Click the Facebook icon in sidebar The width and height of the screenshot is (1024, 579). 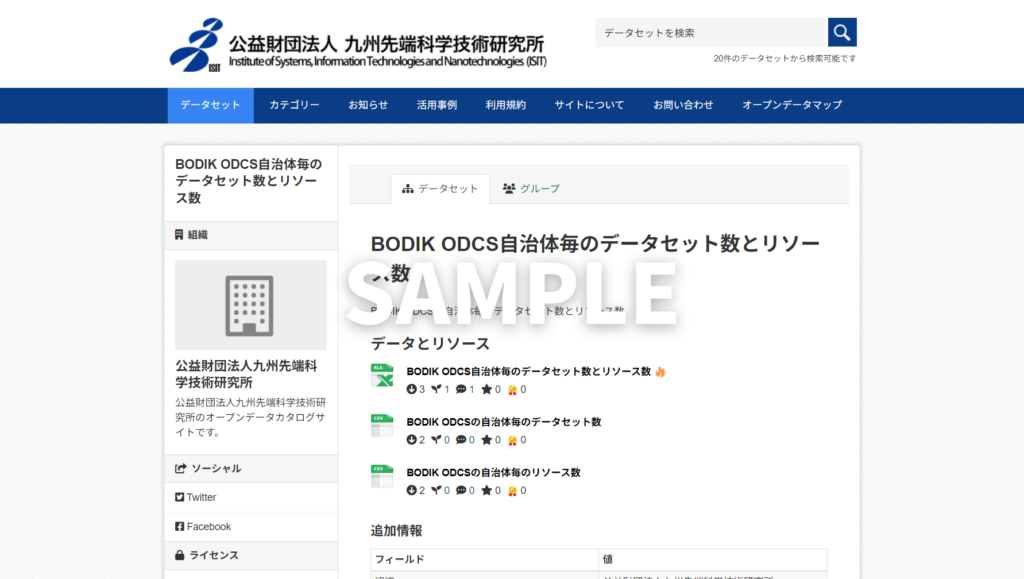(x=180, y=526)
